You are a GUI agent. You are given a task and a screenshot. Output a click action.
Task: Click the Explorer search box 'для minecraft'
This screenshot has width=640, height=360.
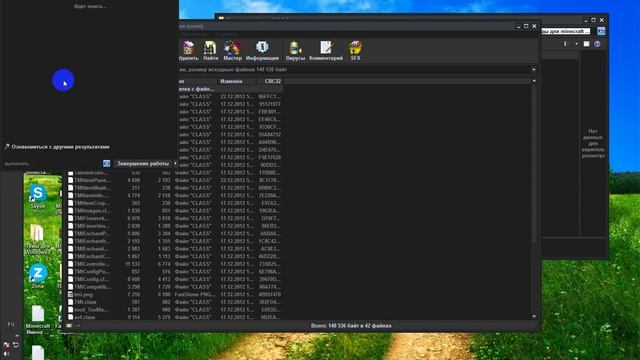565,31
